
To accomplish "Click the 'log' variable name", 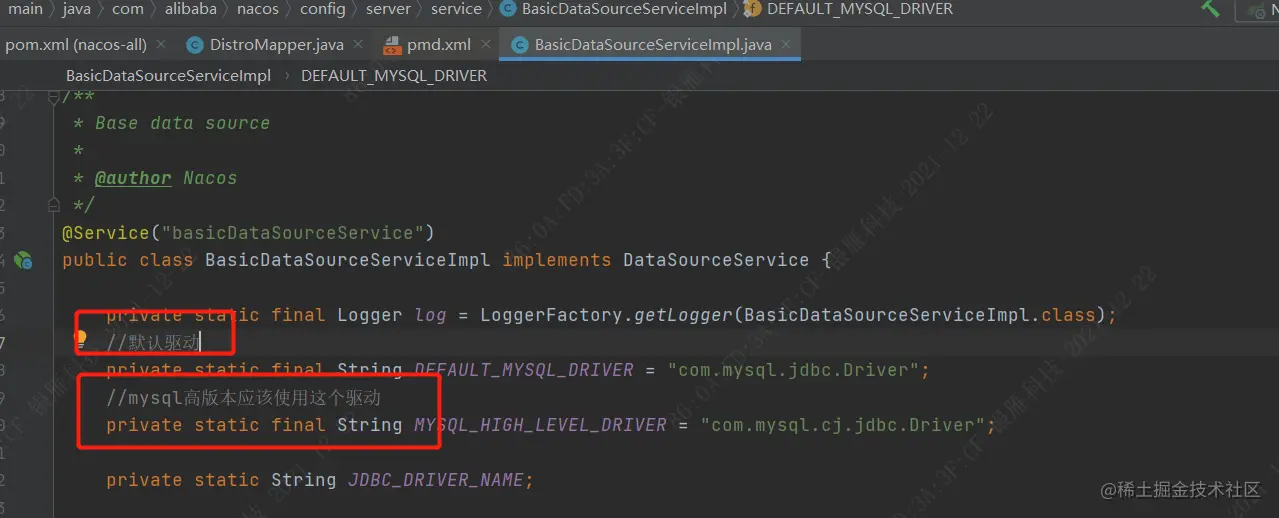I will (431, 315).
